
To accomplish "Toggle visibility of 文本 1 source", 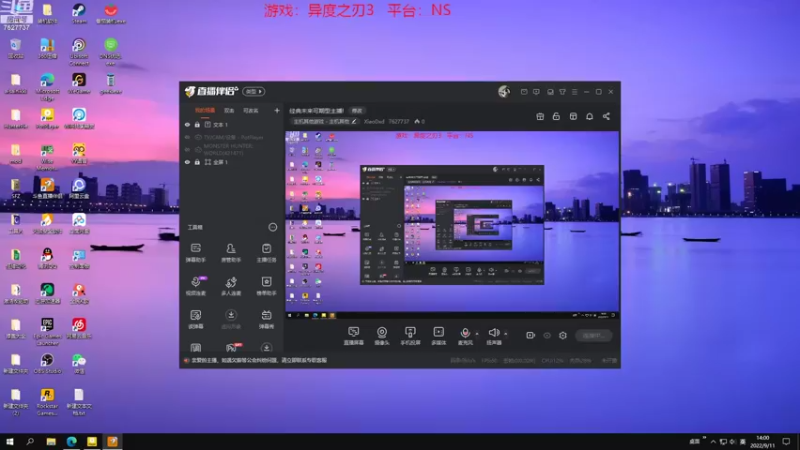I will click(187, 124).
